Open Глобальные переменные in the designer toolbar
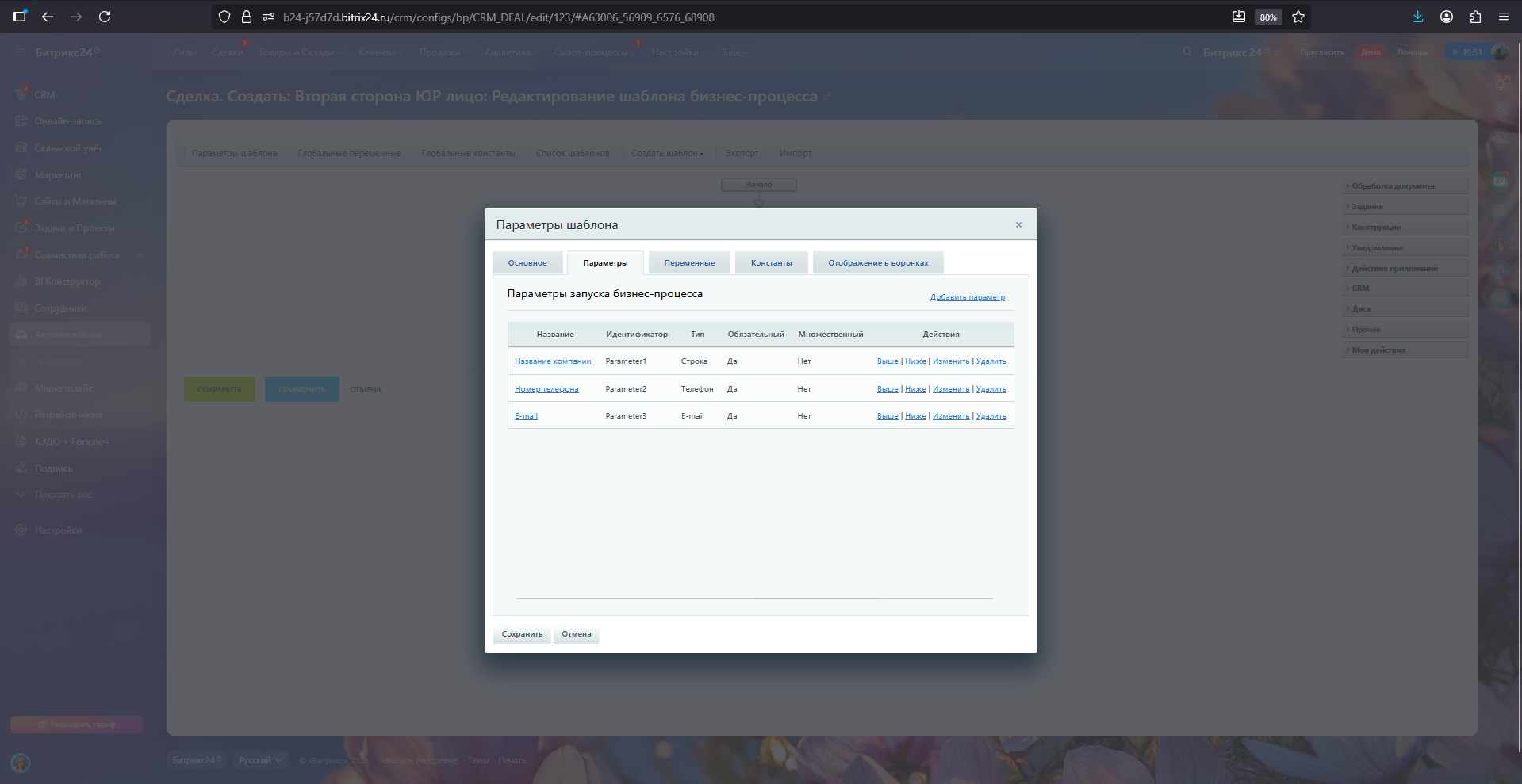1522x784 pixels. [x=349, y=153]
